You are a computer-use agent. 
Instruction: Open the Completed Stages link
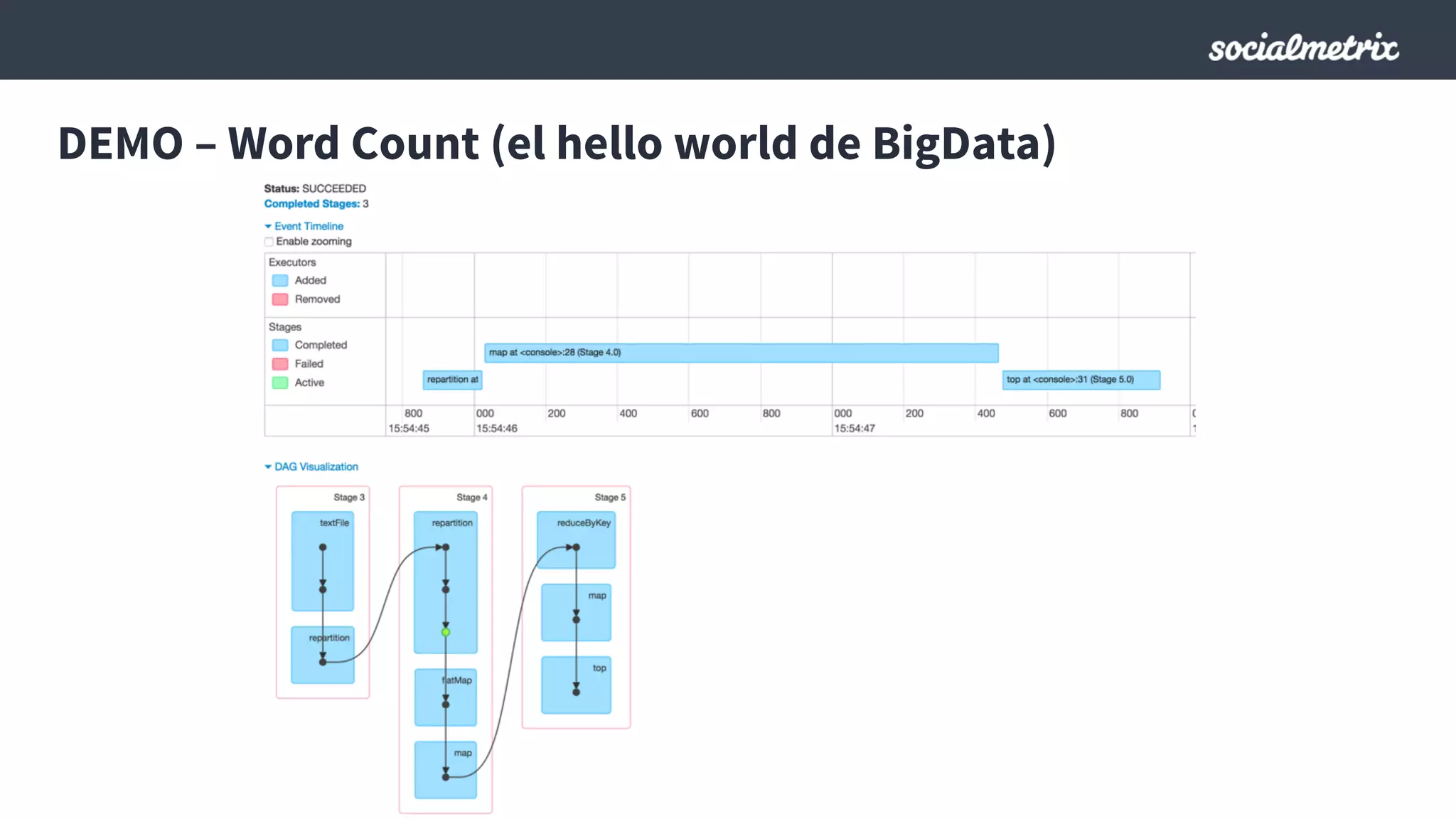click(x=312, y=204)
